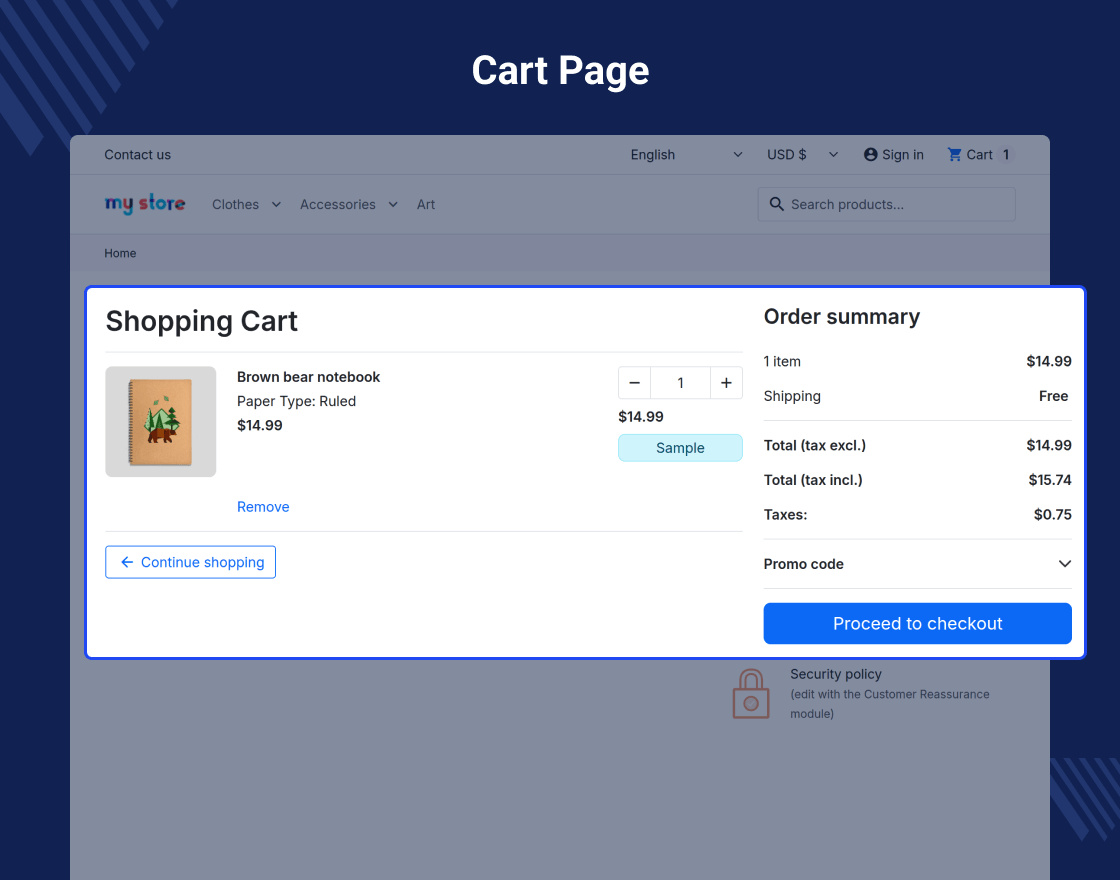Click the search magnifier icon
The height and width of the screenshot is (880, 1120).
776,204
